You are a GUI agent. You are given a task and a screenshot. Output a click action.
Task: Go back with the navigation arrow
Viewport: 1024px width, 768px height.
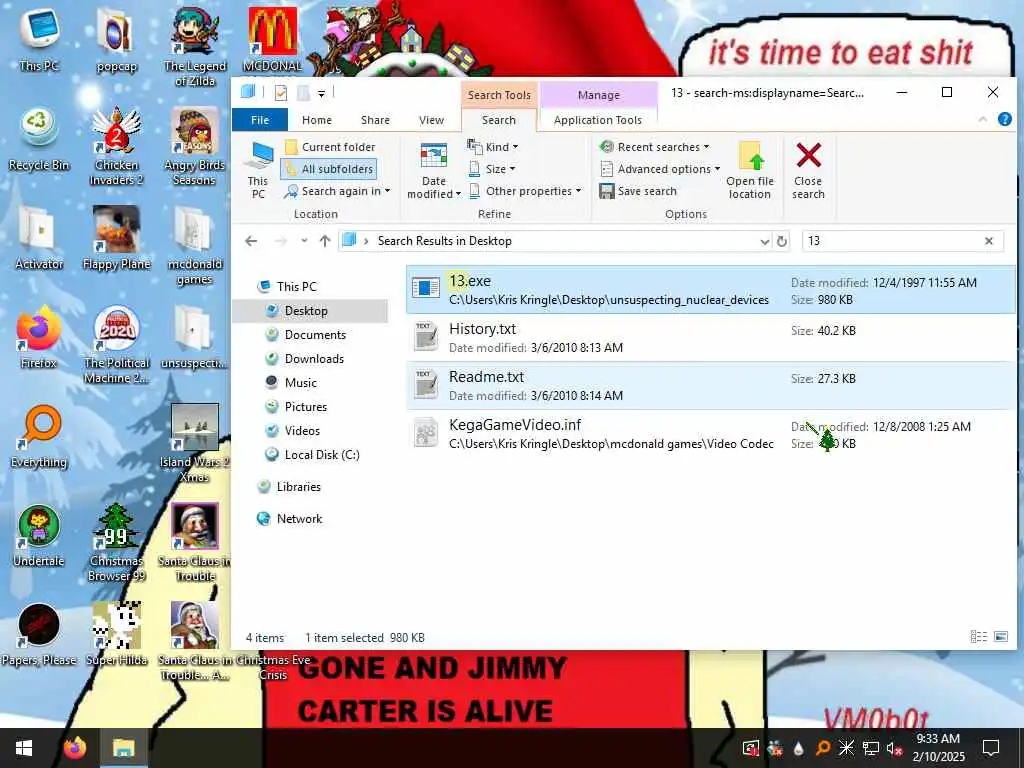click(x=251, y=241)
